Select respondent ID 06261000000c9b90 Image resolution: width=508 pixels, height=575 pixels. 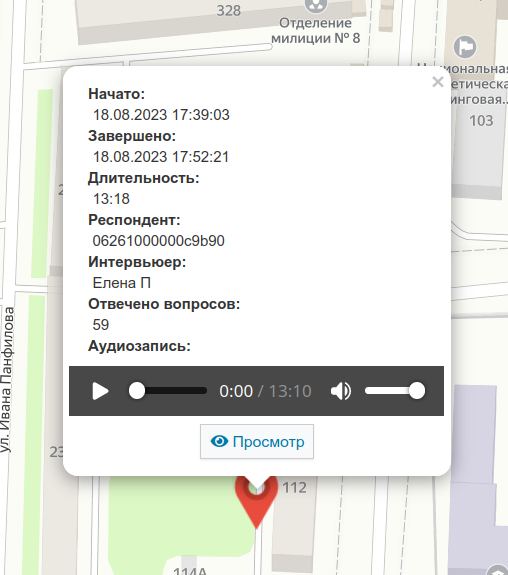[158, 241]
